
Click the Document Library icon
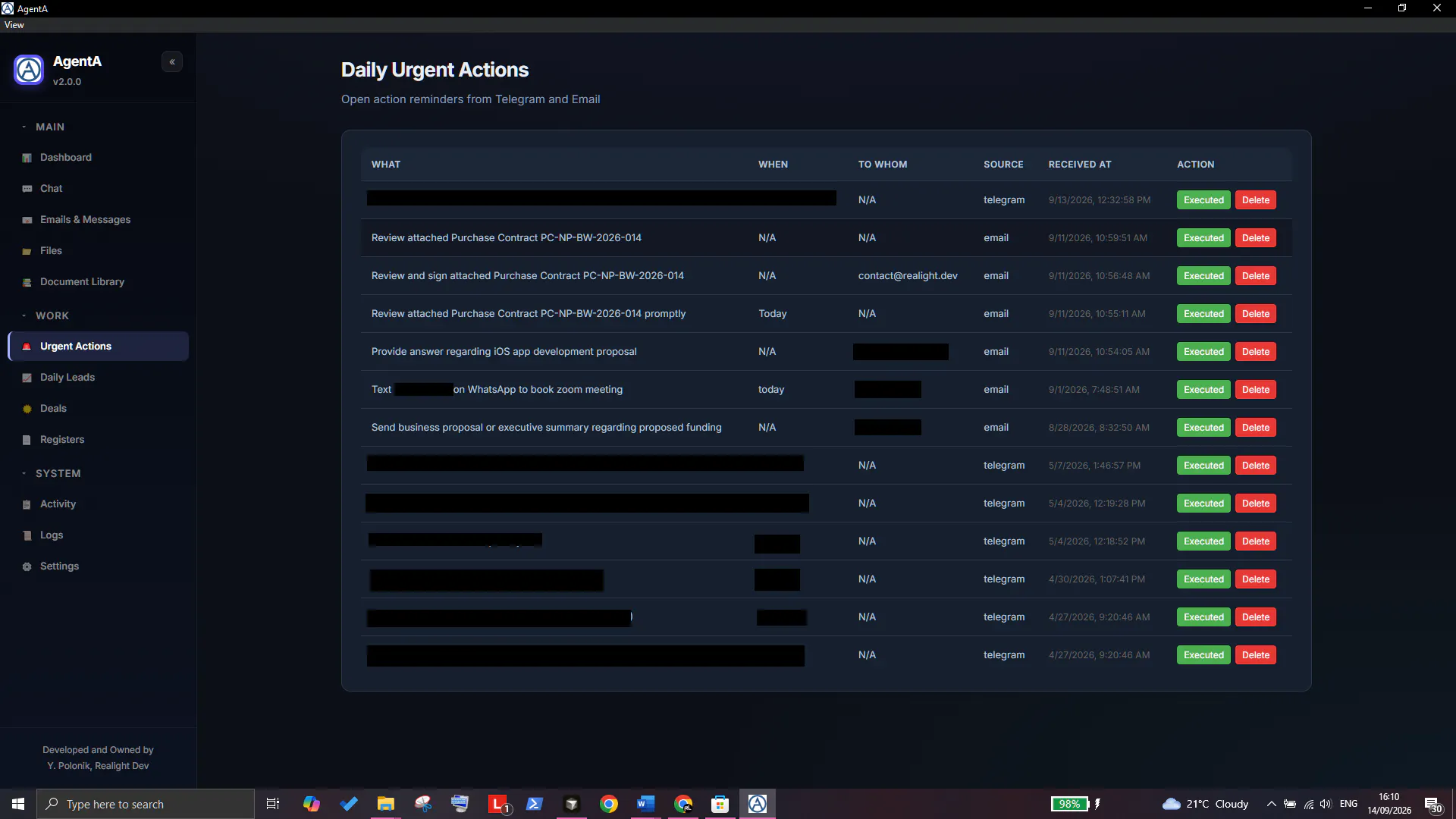click(27, 282)
